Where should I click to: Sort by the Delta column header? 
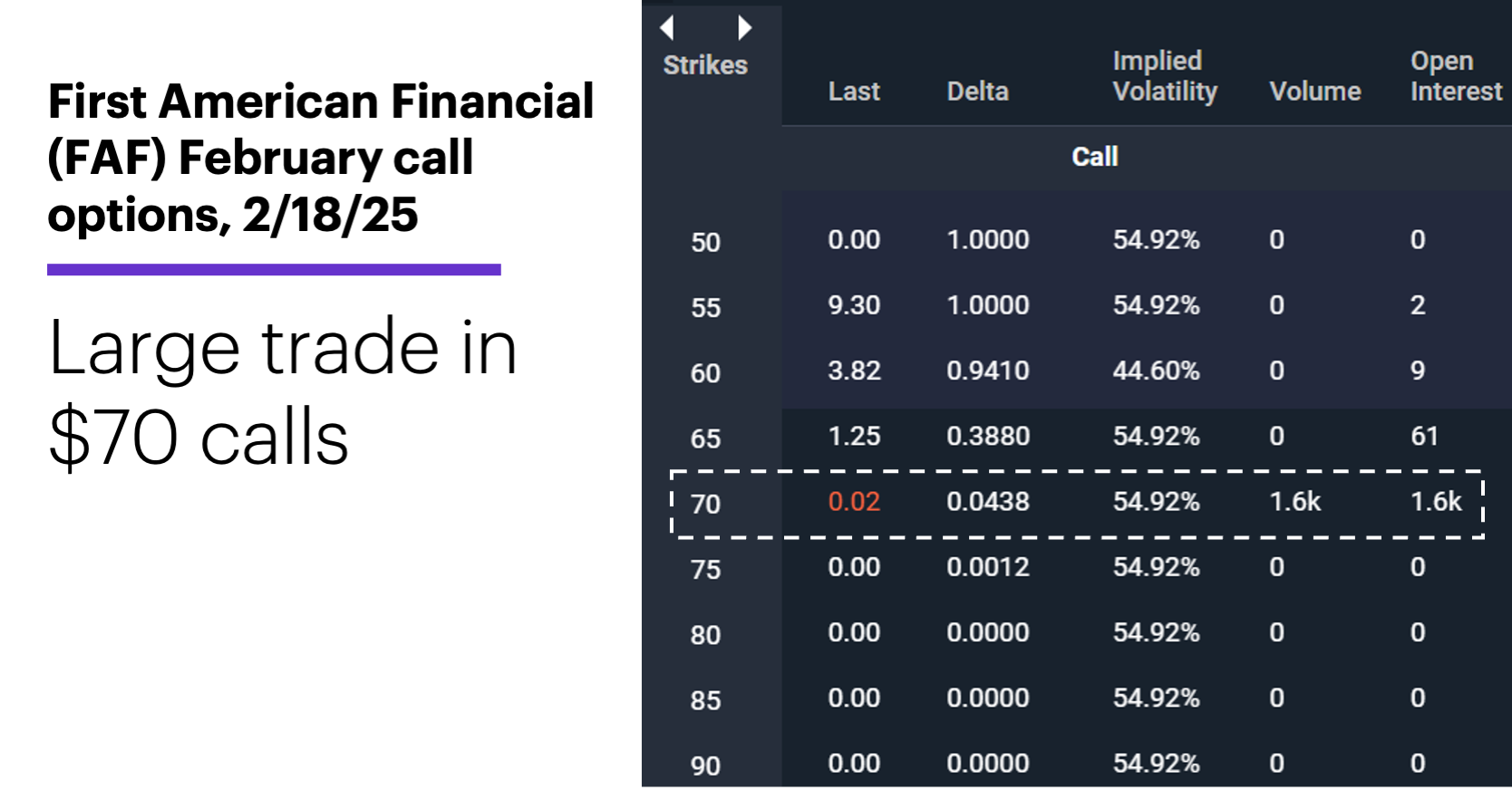point(977,91)
